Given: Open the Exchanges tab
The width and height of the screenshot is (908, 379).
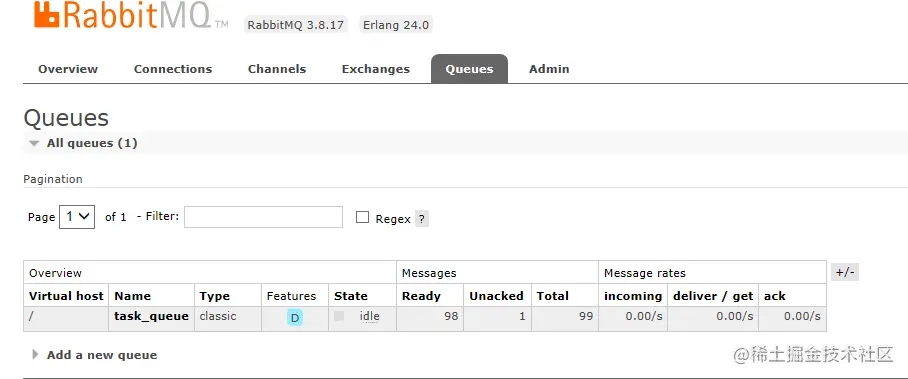Looking at the screenshot, I should coord(375,69).
